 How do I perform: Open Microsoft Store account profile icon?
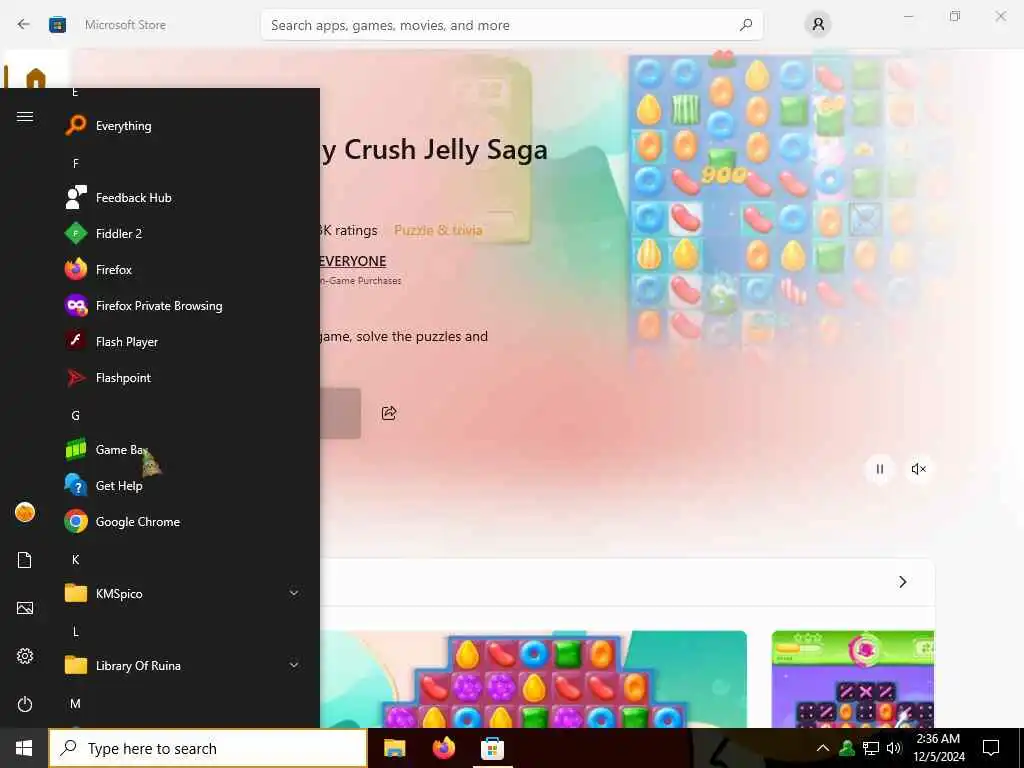click(x=818, y=25)
